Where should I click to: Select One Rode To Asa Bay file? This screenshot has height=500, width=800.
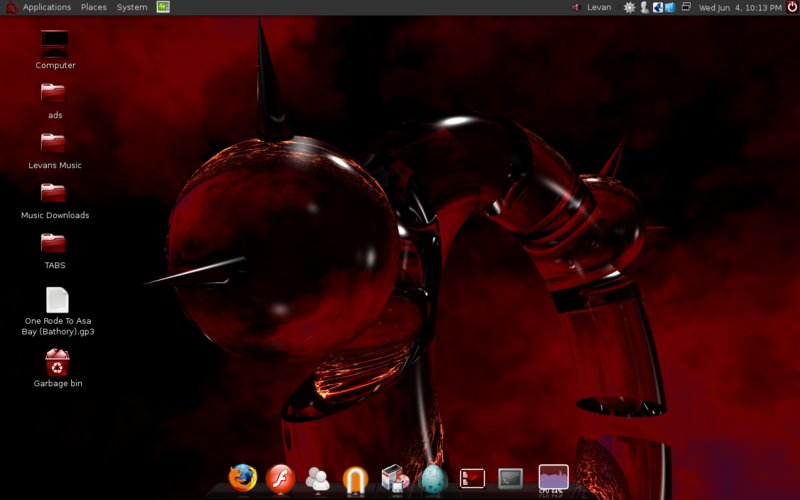coord(57,300)
